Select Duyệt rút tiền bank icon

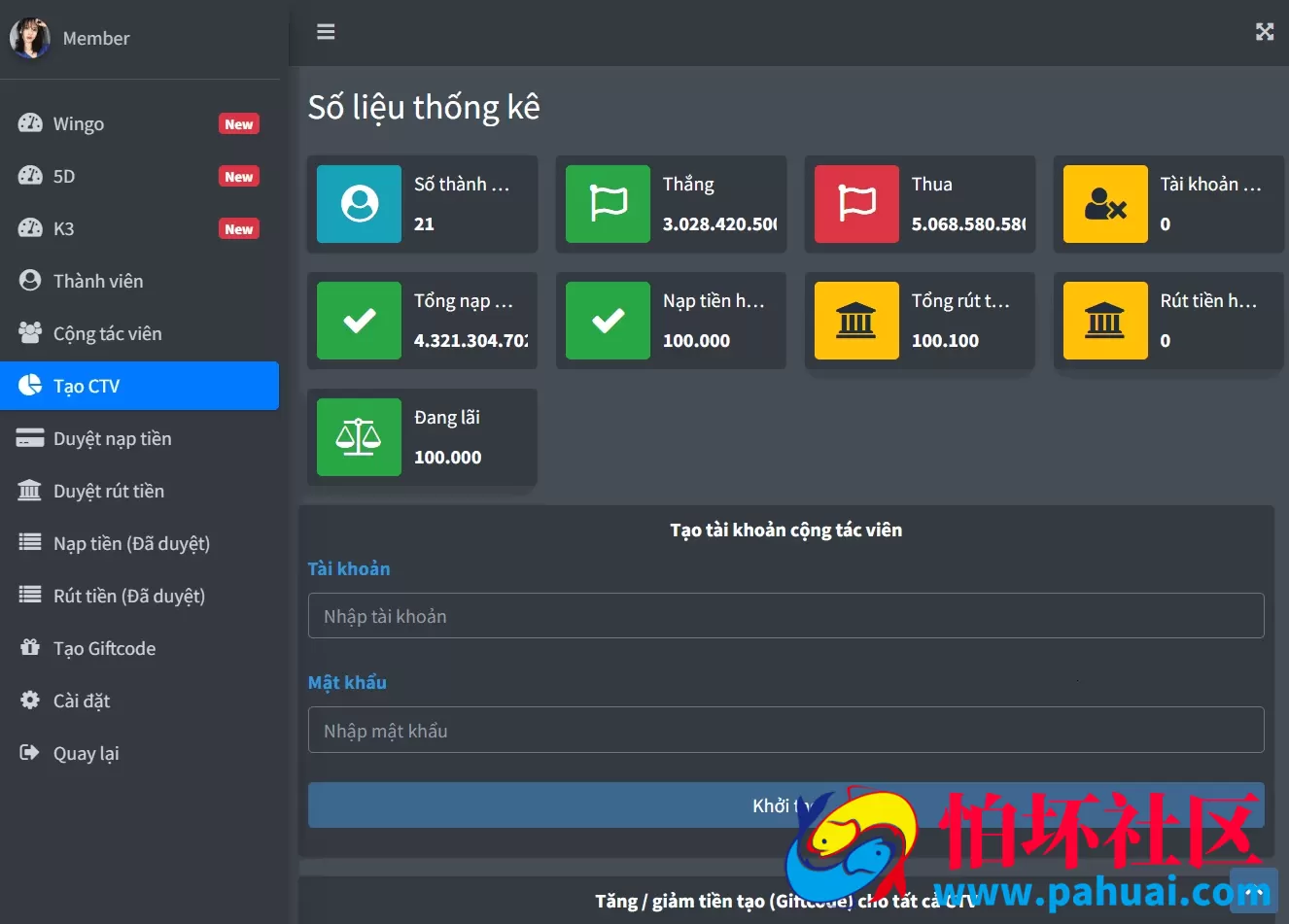coord(30,491)
